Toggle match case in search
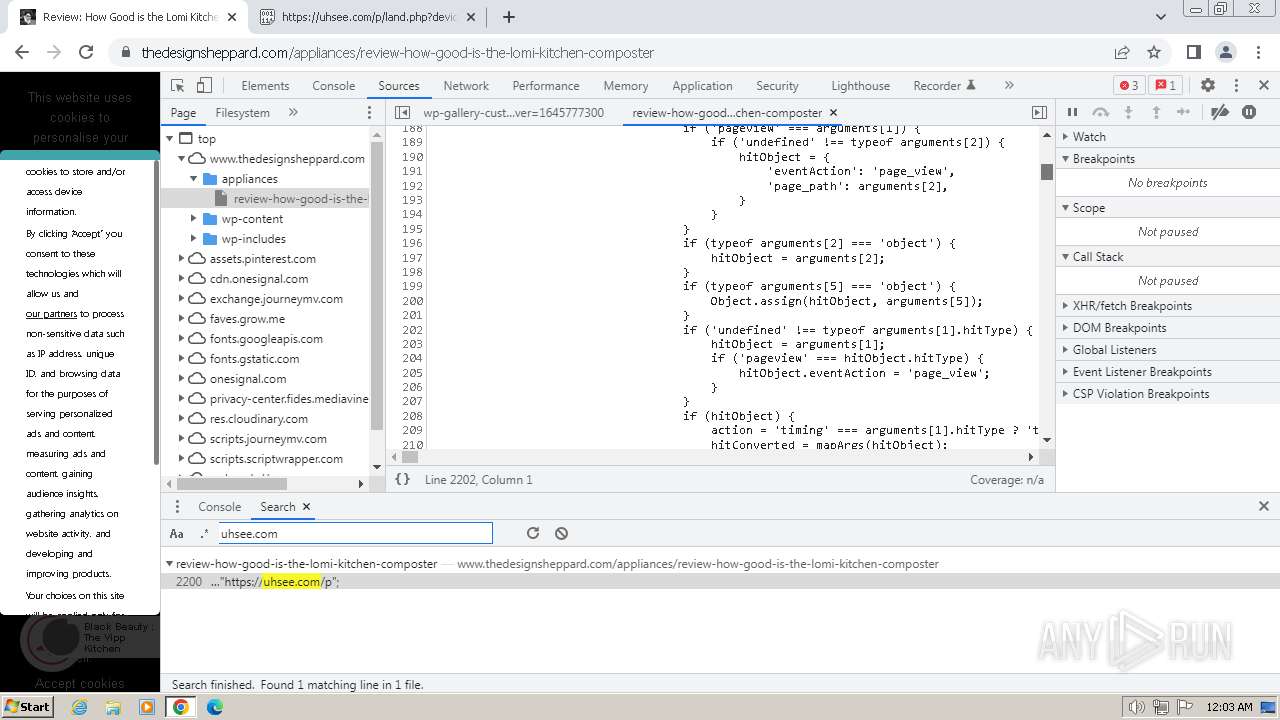Image resolution: width=1280 pixels, height=720 pixels. click(x=177, y=534)
